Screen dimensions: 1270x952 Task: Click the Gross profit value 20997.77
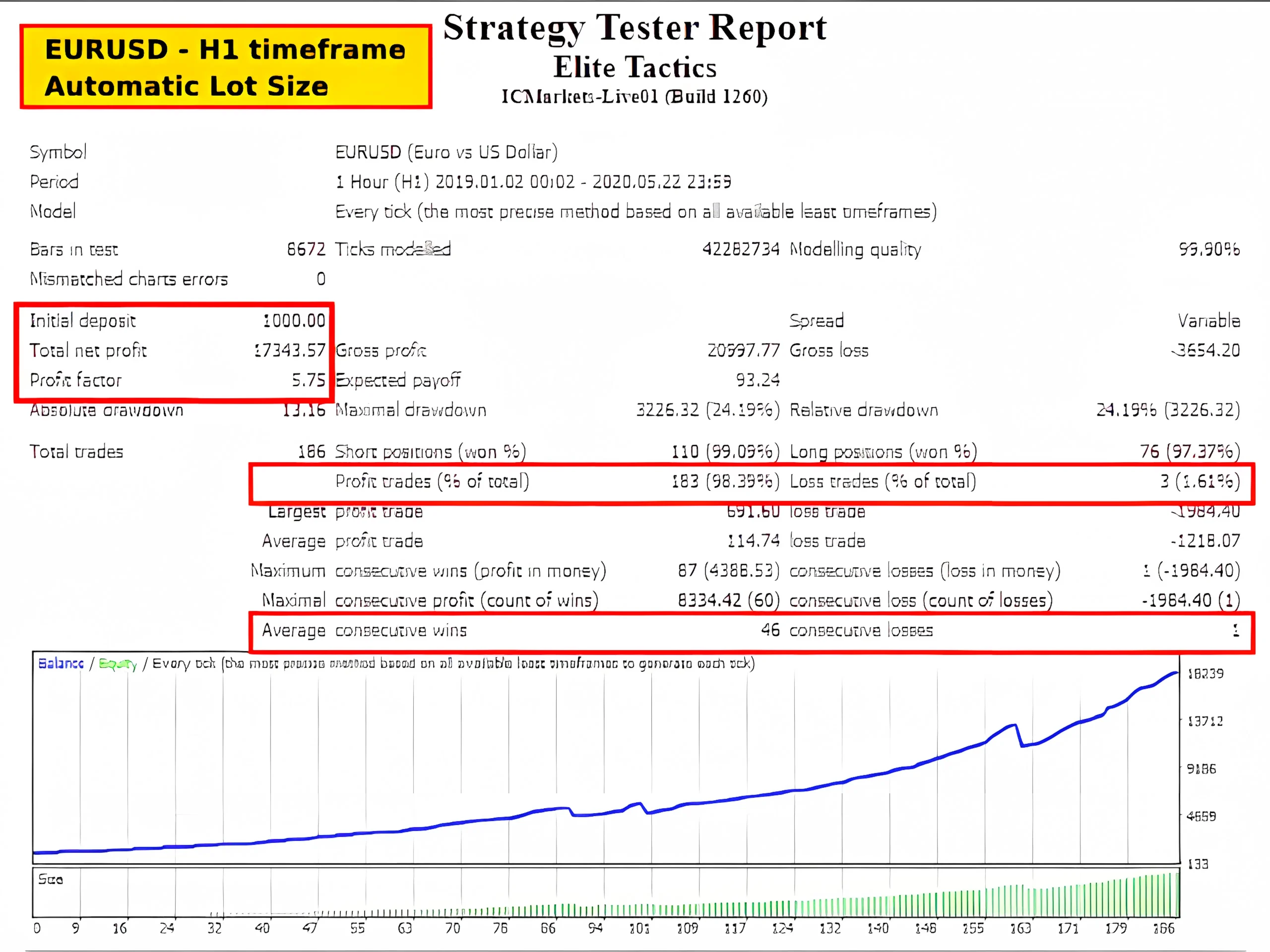tap(744, 350)
